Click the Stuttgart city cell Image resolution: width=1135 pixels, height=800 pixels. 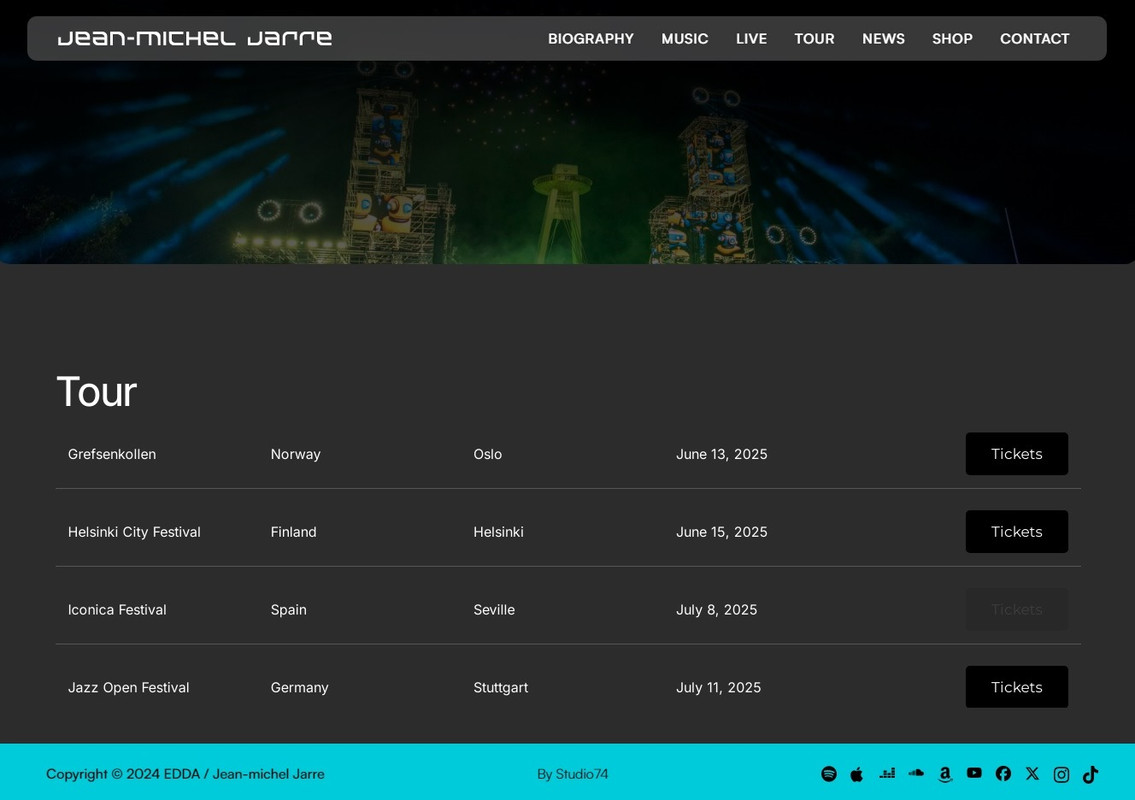tap(501, 687)
